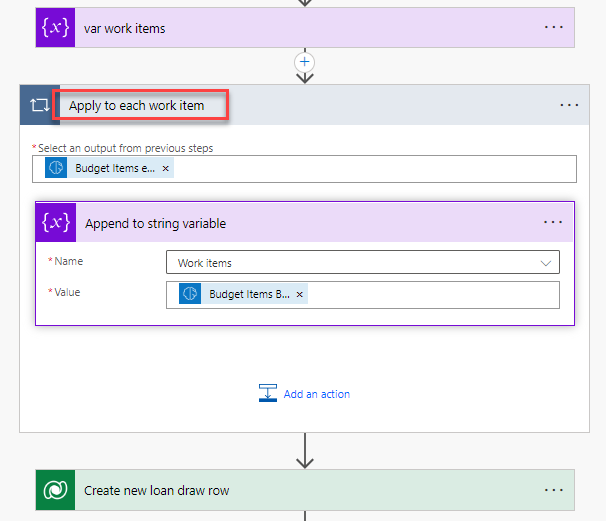Click the var work items variable icon

click(55, 28)
